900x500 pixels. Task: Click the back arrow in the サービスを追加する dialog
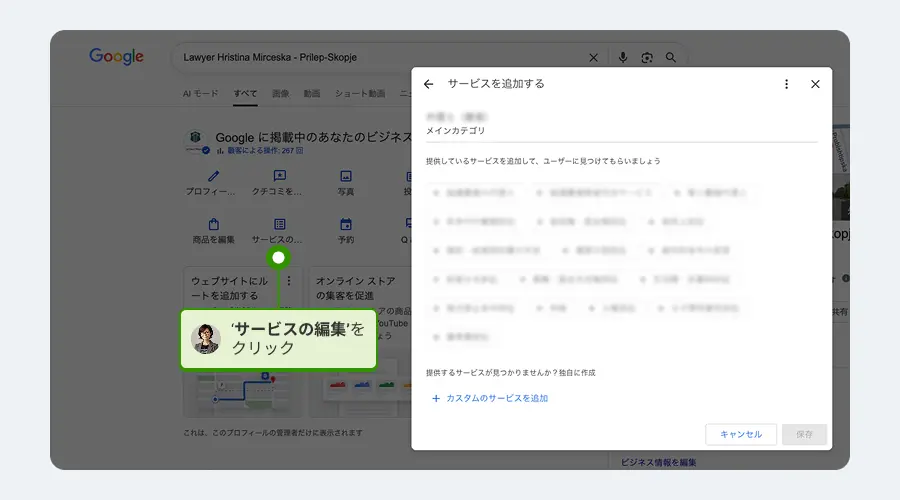(x=429, y=84)
